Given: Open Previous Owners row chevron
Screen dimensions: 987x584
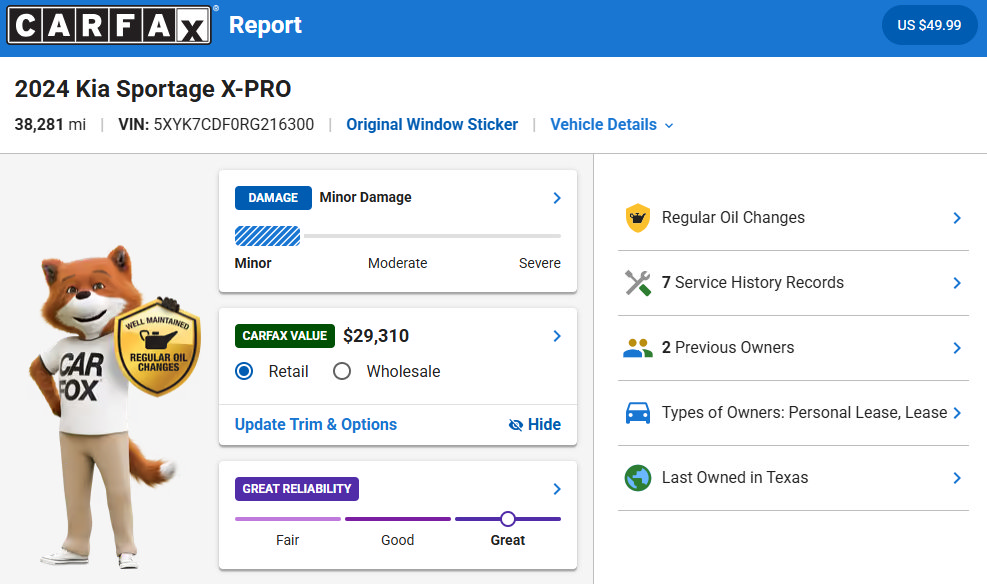Looking at the screenshot, I should pyautogui.click(x=957, y=348).
